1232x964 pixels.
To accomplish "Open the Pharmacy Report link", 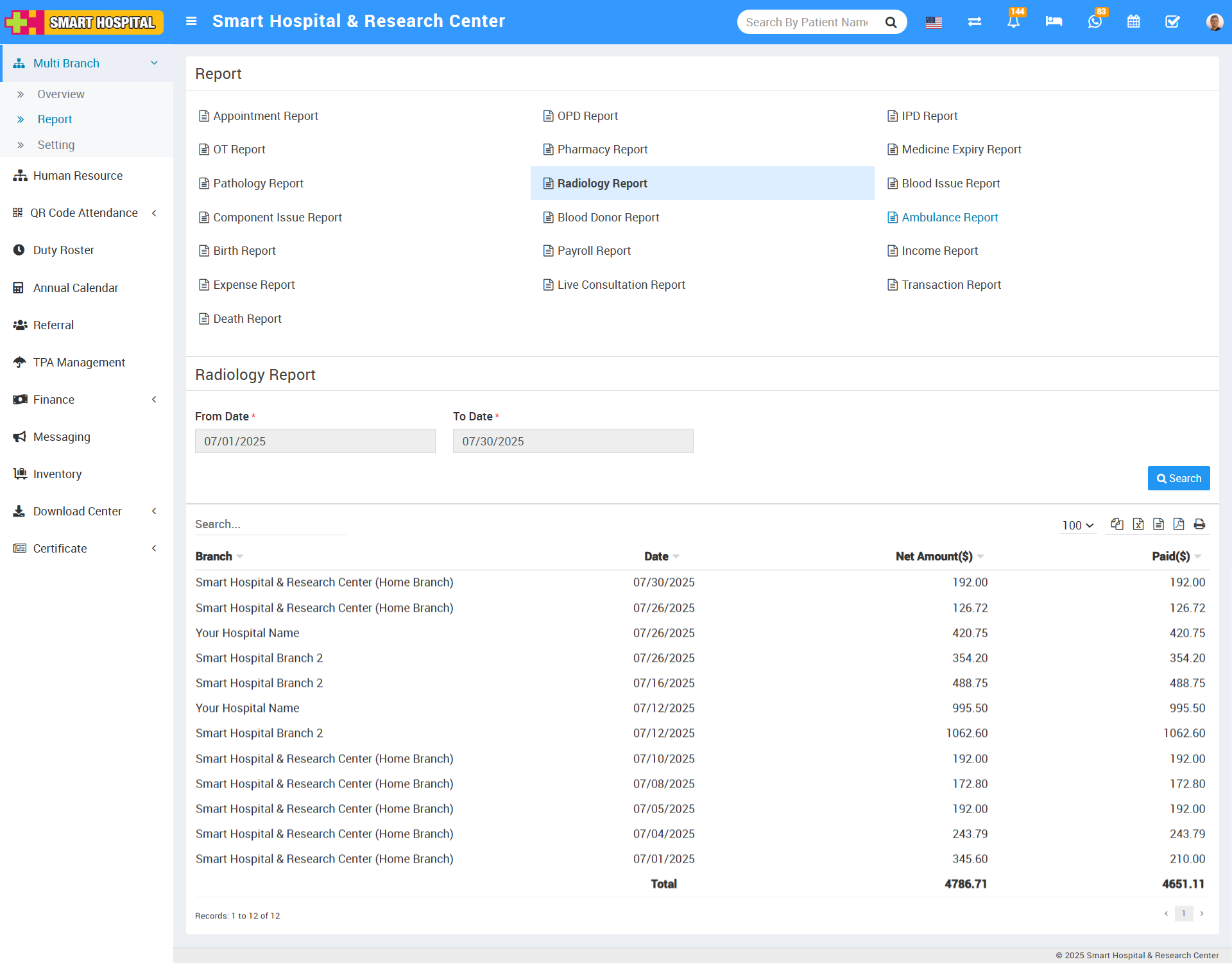I will click(x=595, y=150).
